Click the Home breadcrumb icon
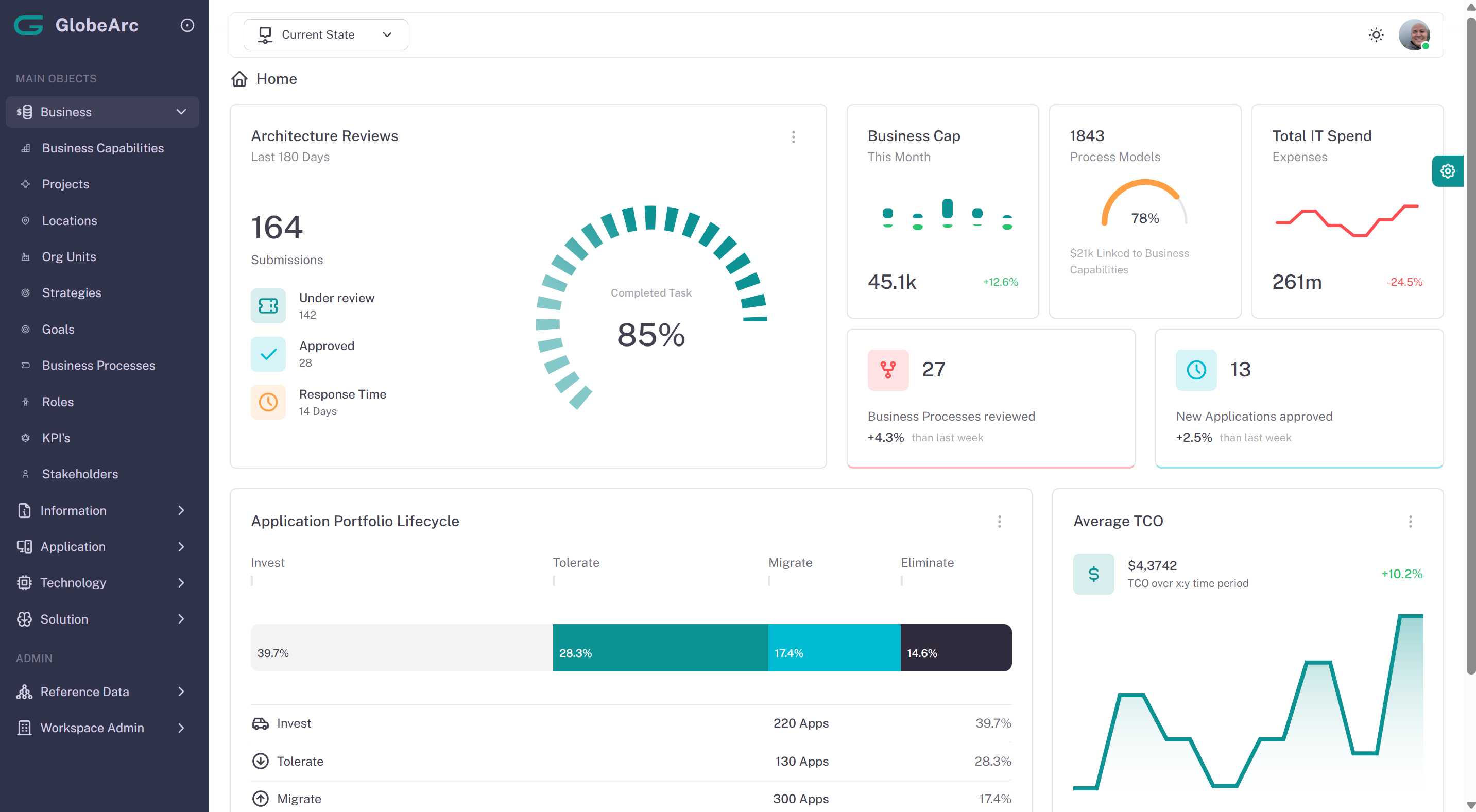 (239, 79)
